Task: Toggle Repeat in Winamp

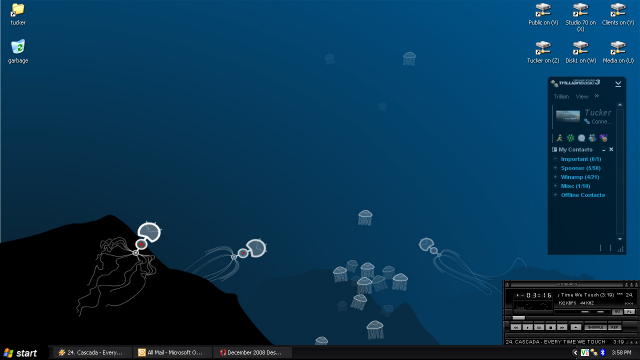Action: coord(615,327)
